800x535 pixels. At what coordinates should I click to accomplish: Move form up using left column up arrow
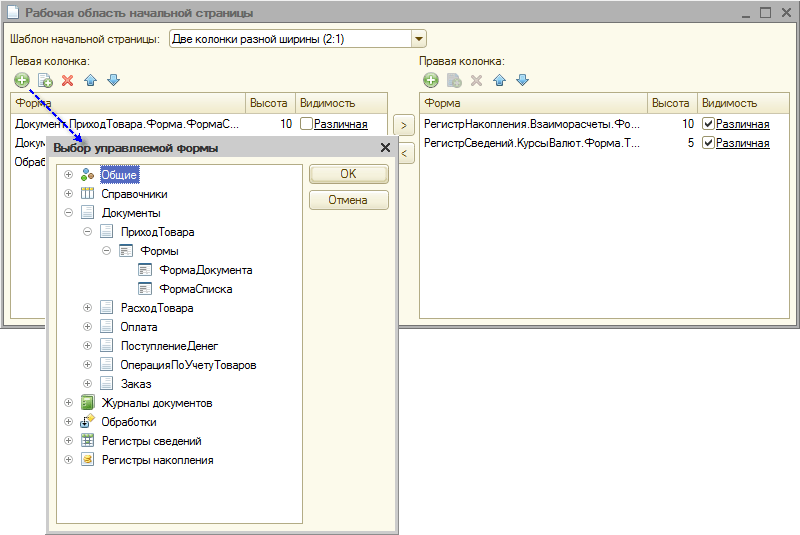(91, 80)
